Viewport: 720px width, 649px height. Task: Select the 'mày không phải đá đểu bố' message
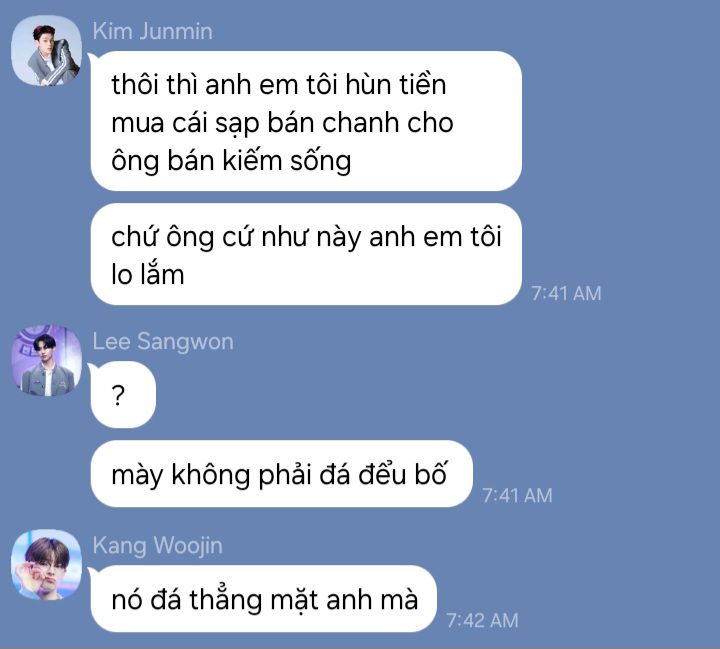281,474
